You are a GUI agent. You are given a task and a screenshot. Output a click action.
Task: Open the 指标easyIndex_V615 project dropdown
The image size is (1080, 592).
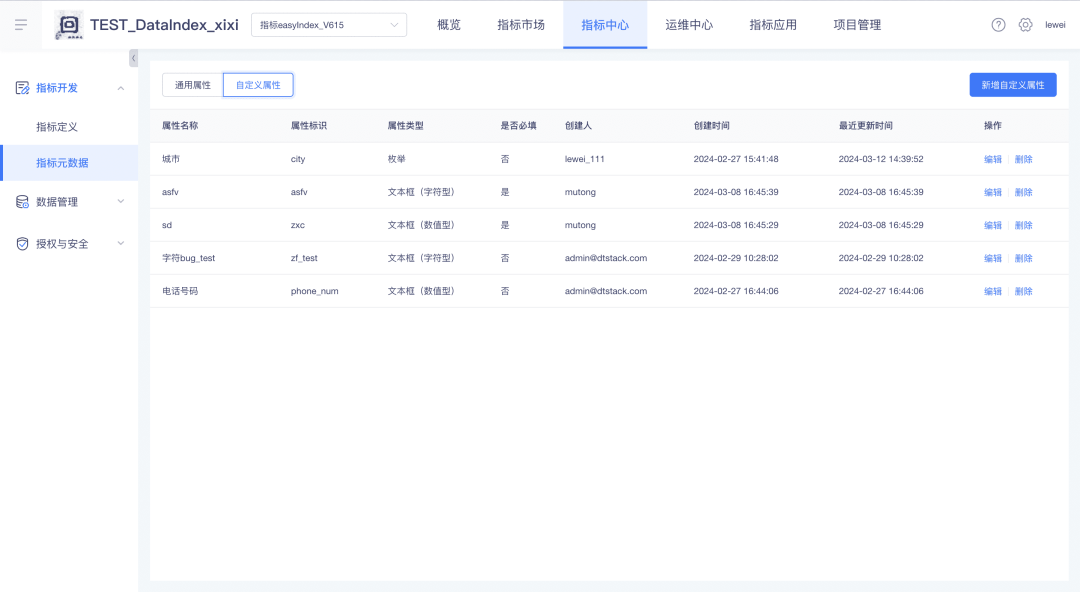click(x=329, y=25)
